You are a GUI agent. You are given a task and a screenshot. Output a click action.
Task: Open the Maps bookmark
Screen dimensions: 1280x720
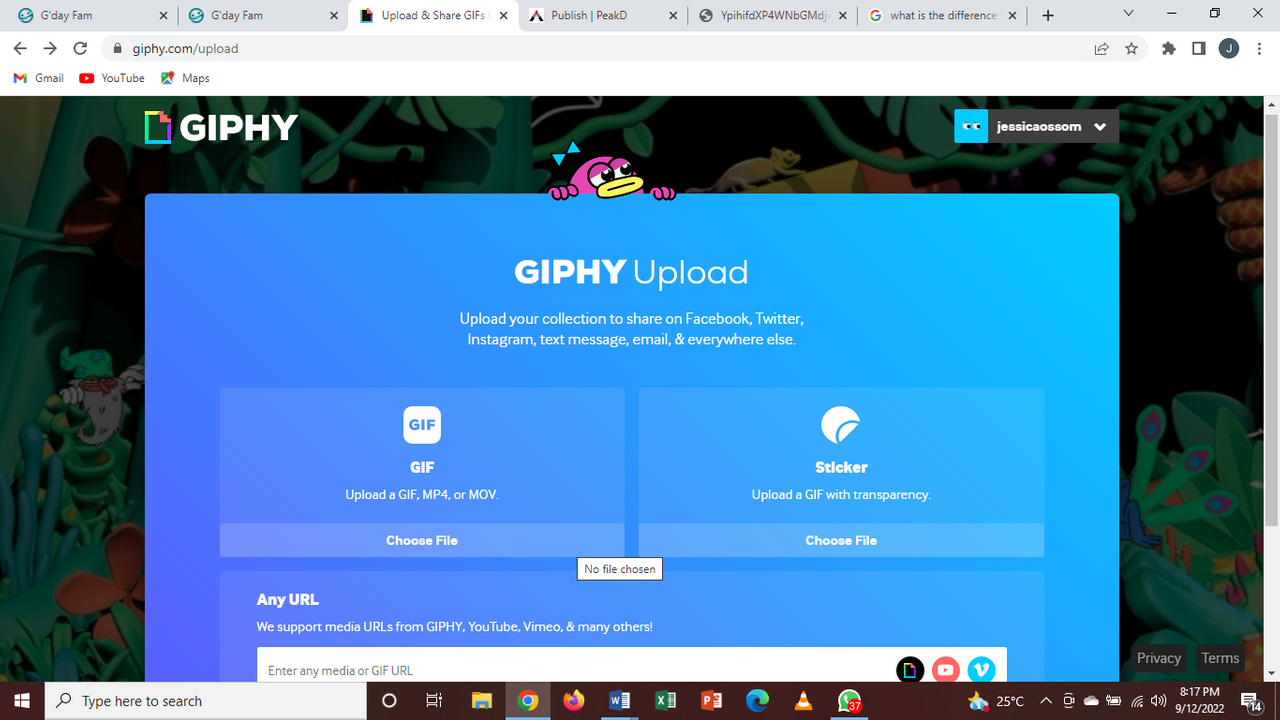pyautogui.click(x=185, y=78)
